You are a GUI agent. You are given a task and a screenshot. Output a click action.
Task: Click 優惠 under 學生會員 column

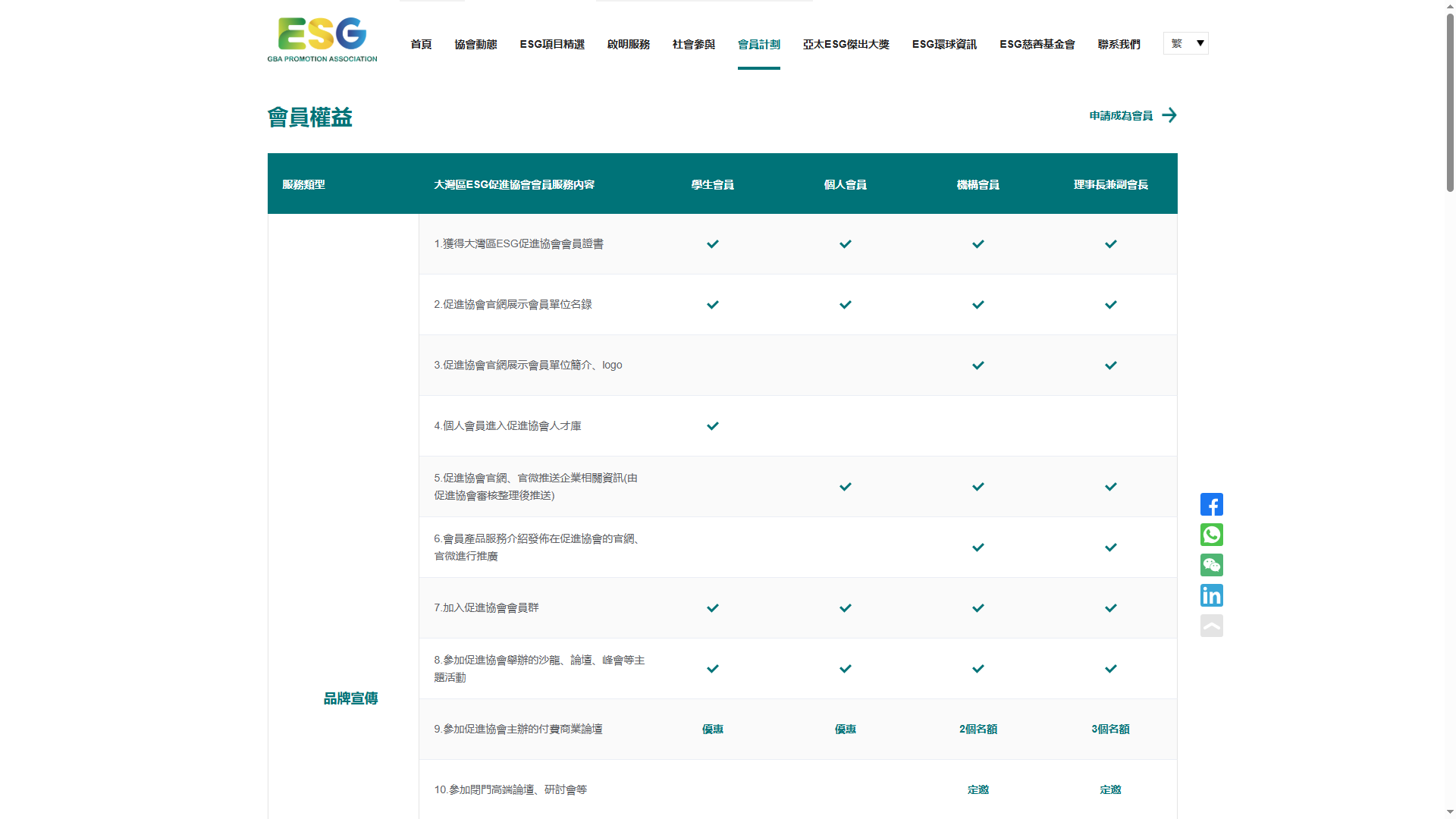coord(713,729)
